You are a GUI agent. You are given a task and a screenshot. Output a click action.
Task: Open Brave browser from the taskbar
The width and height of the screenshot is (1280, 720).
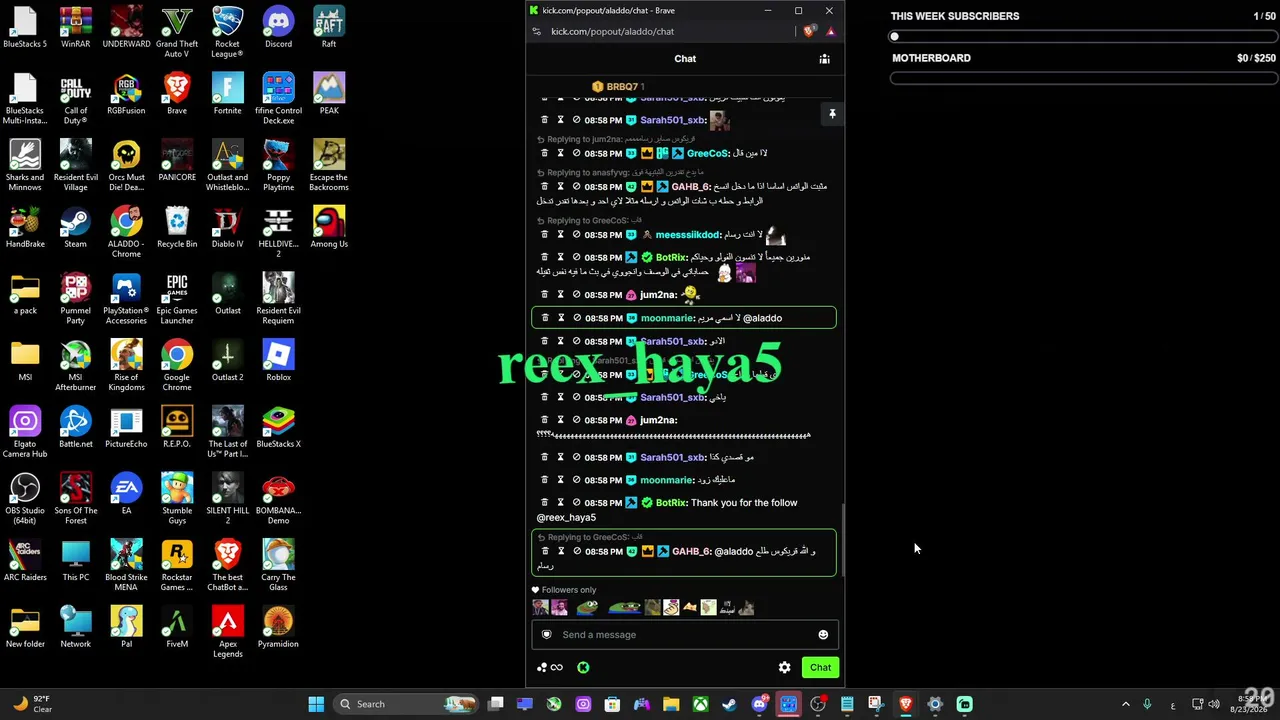[x=906, y=704]
